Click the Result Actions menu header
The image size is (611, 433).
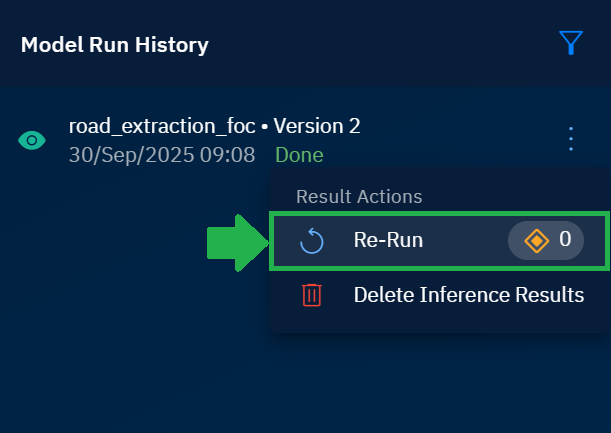point(359,197)
